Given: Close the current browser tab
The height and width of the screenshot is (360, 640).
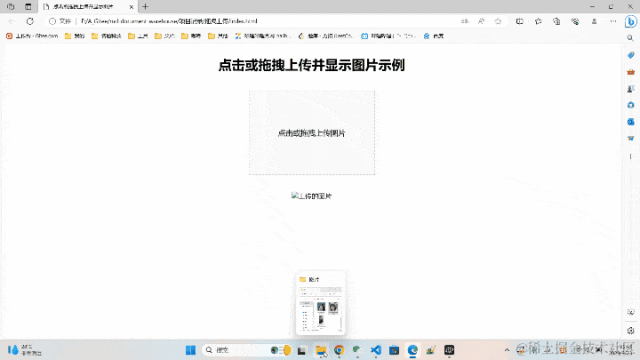Looking at the screenshot, I should (x=131, y=7).
